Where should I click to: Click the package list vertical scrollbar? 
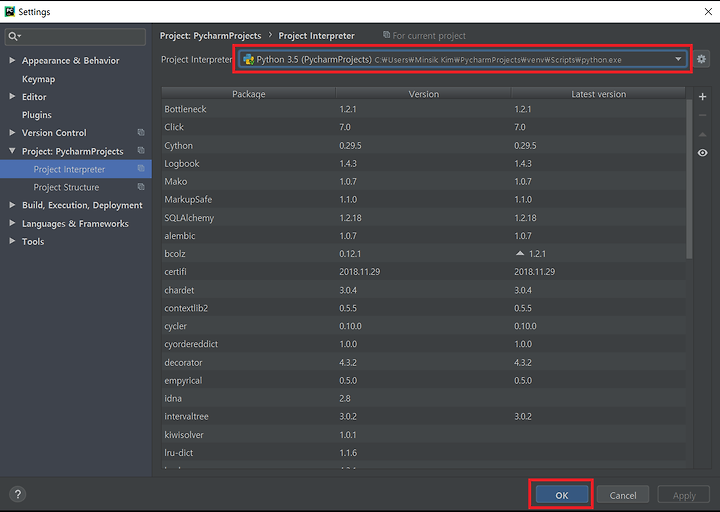tap(689, 179)
